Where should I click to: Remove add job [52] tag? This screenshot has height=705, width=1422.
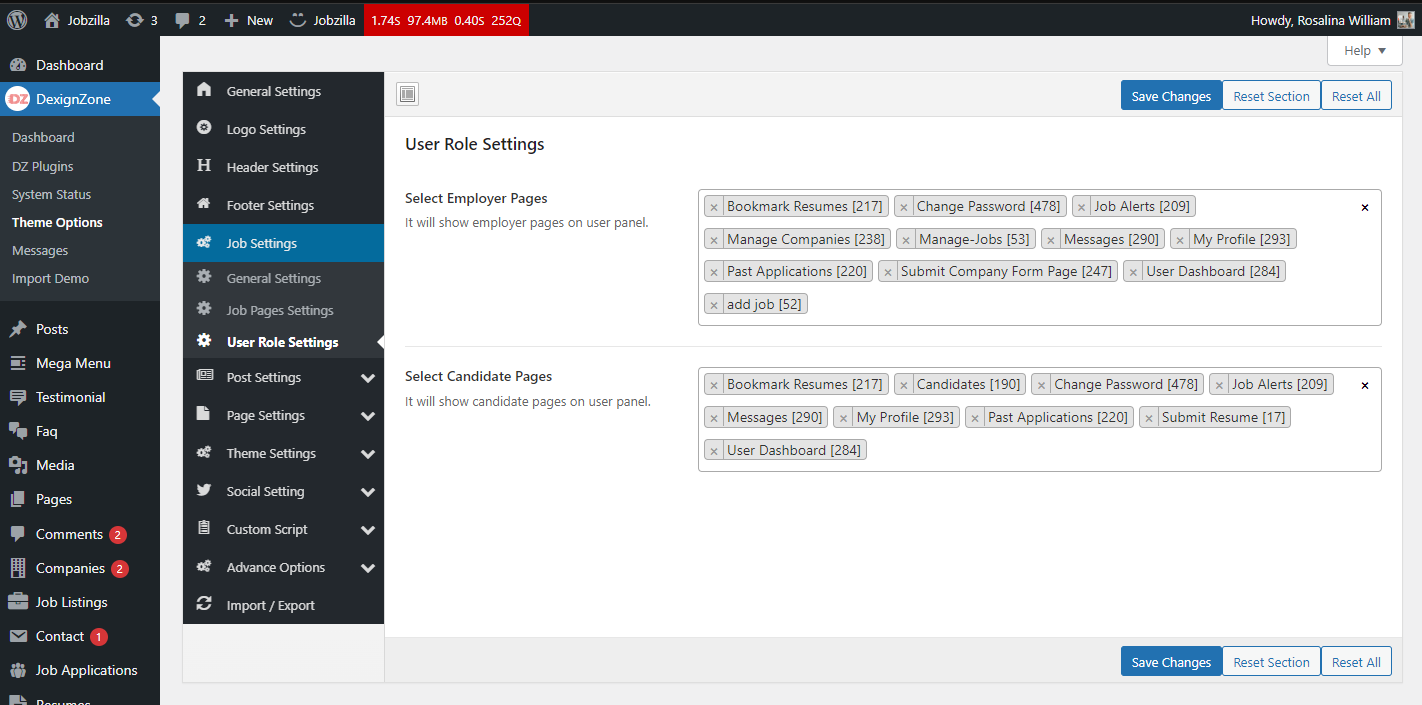pos(714,305)
